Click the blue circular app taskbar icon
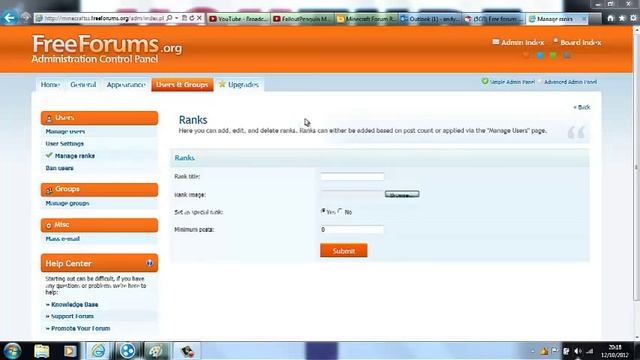640x360 pixels. [127, 351]
